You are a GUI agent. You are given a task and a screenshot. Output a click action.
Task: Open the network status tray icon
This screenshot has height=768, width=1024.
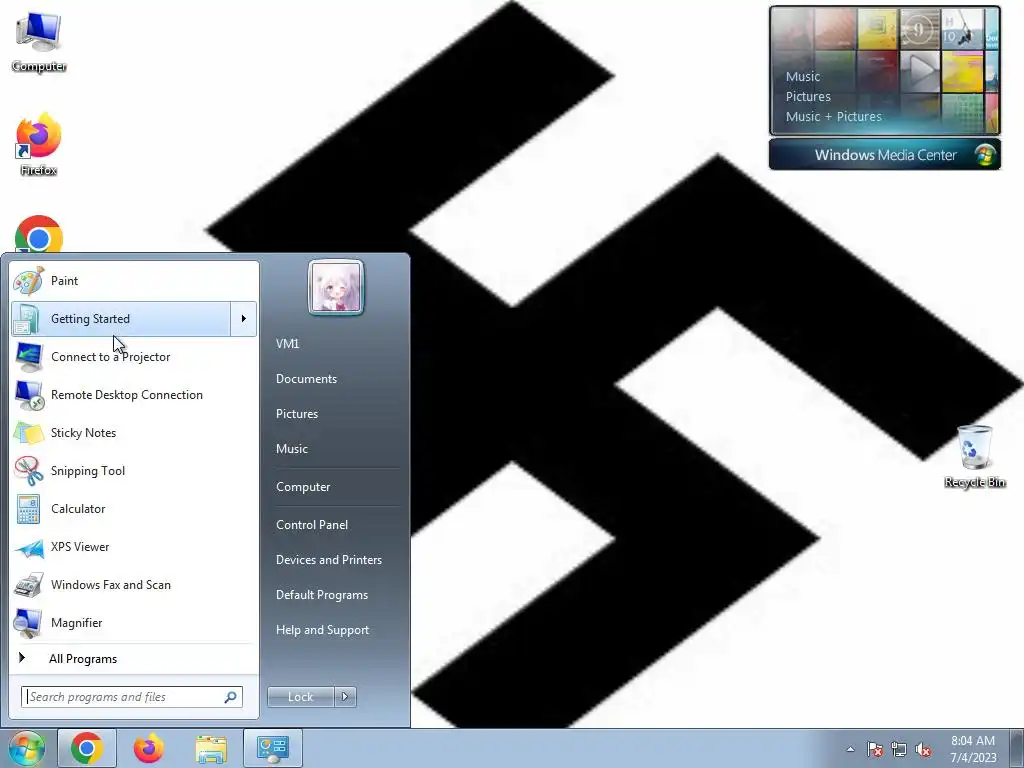(x=899, y=749)
